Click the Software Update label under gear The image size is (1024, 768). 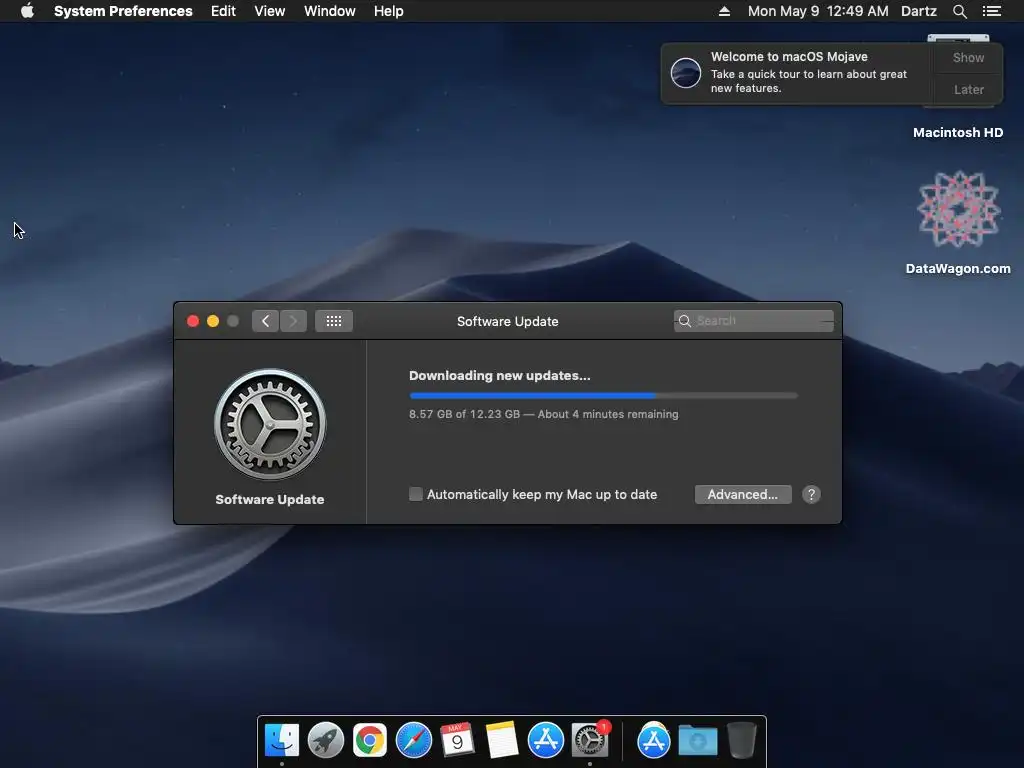[270, 500]
